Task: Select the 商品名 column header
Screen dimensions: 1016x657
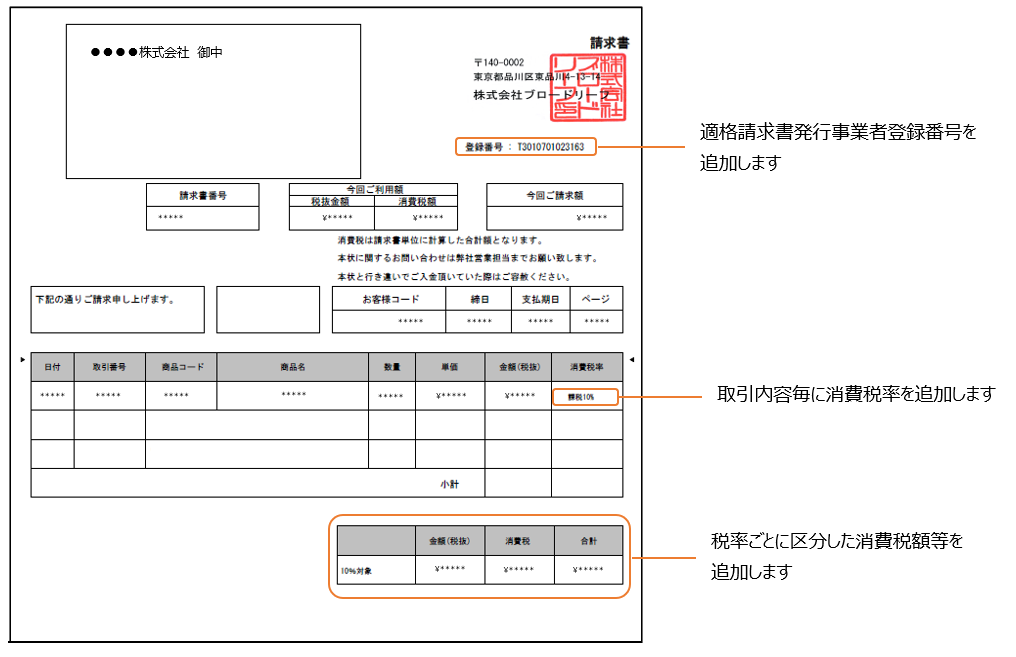Action: [292, 367]
